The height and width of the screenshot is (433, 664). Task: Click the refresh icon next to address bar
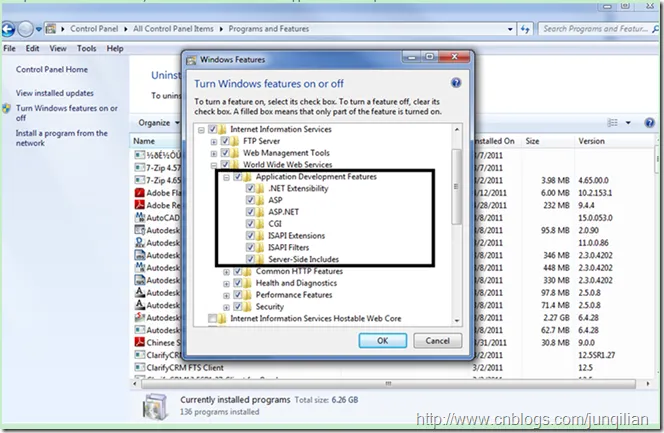pyautogui.click(x=525, y=29)
